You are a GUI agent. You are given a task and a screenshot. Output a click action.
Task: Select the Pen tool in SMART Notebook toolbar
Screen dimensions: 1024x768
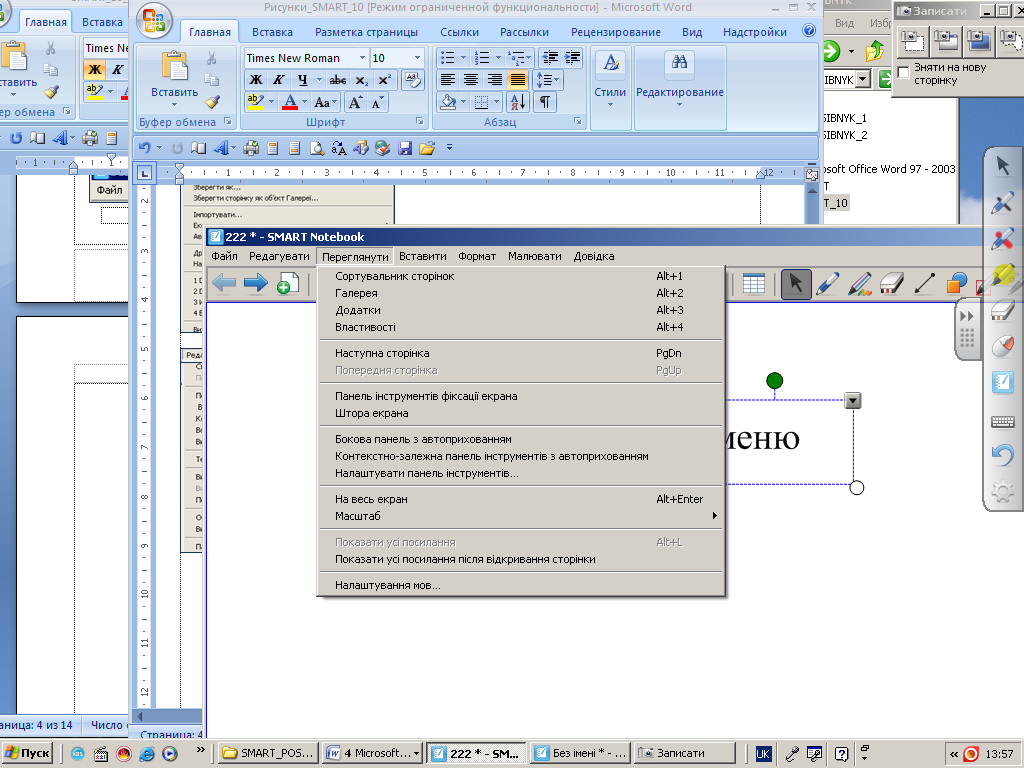click(827, 285)
